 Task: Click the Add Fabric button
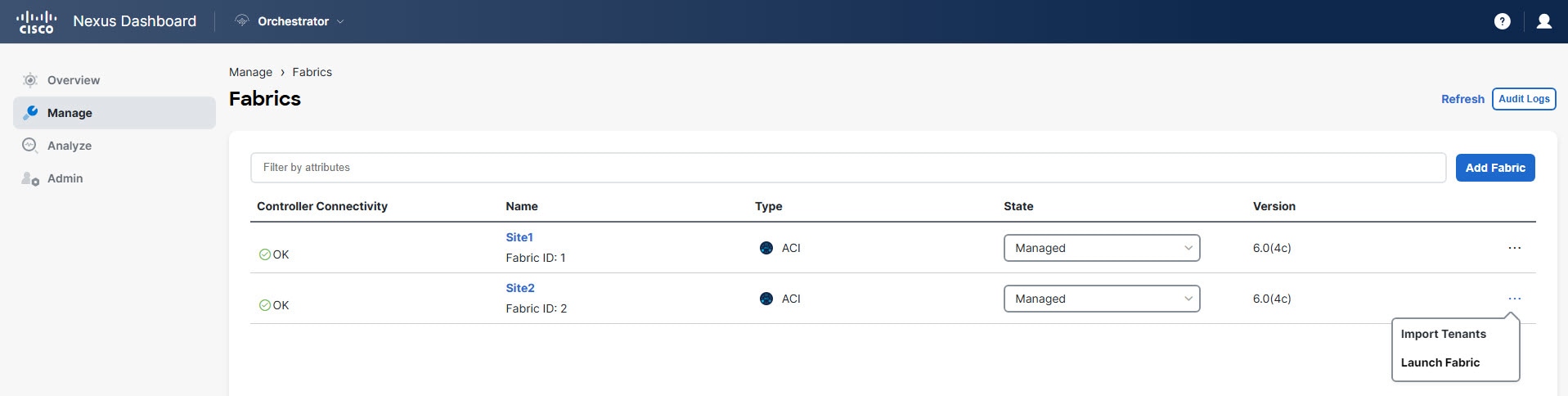(1494, 168)
